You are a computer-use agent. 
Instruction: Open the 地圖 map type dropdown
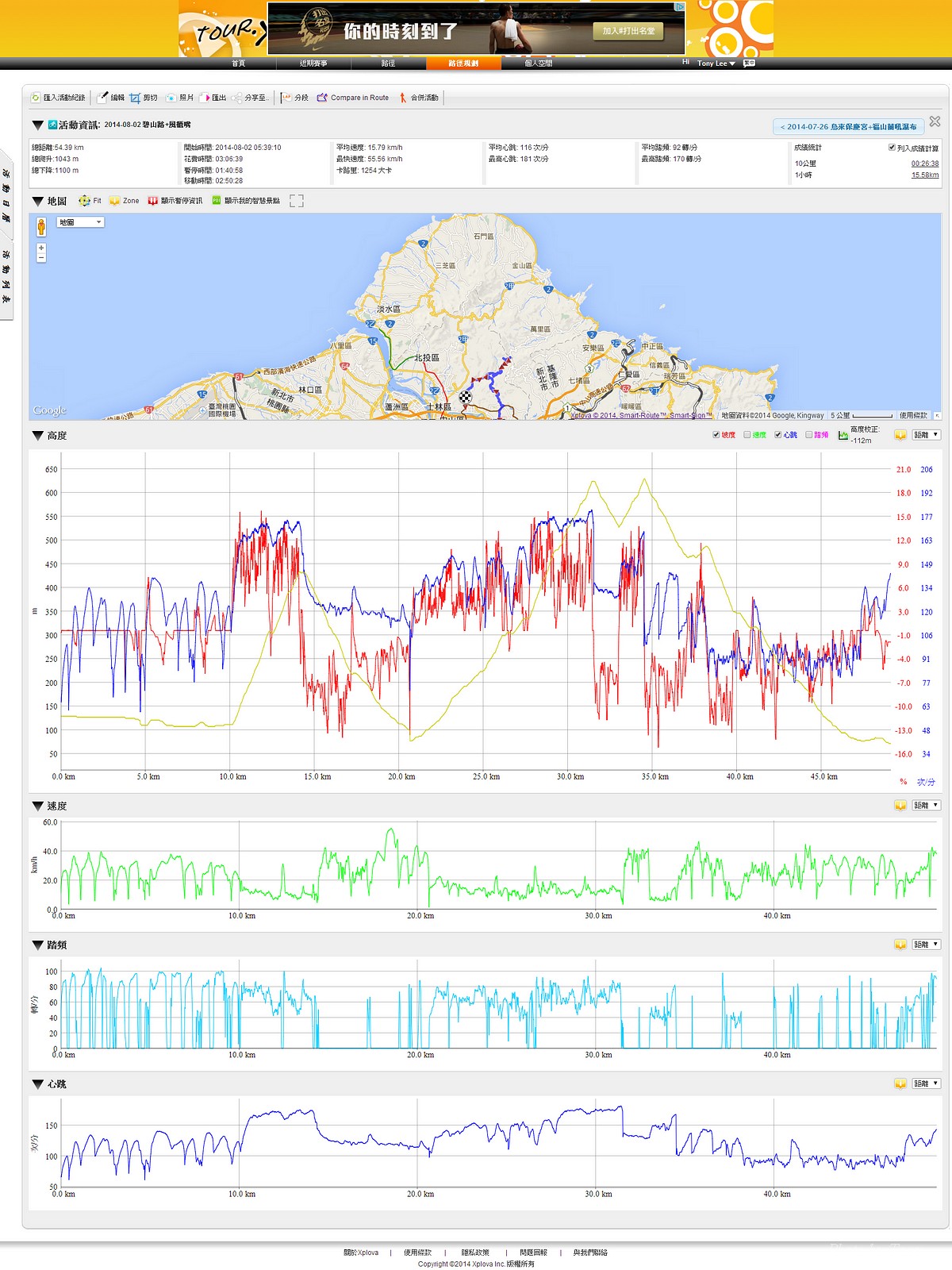[x=80, y=222]
